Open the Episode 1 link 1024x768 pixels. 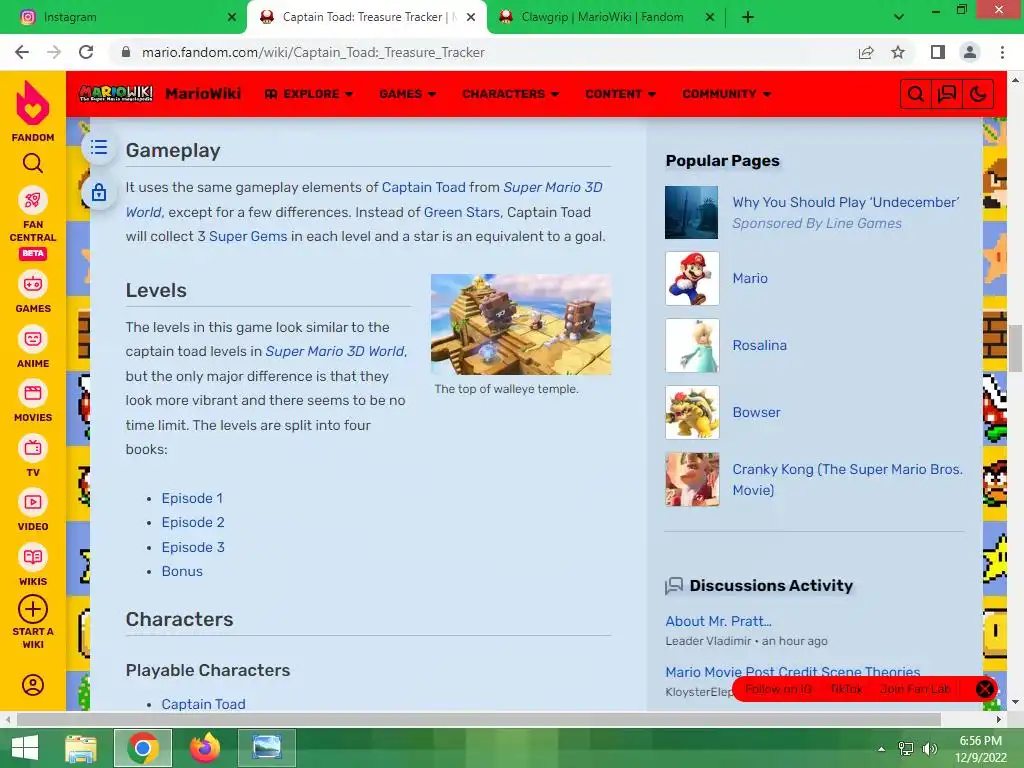point(192,498)
